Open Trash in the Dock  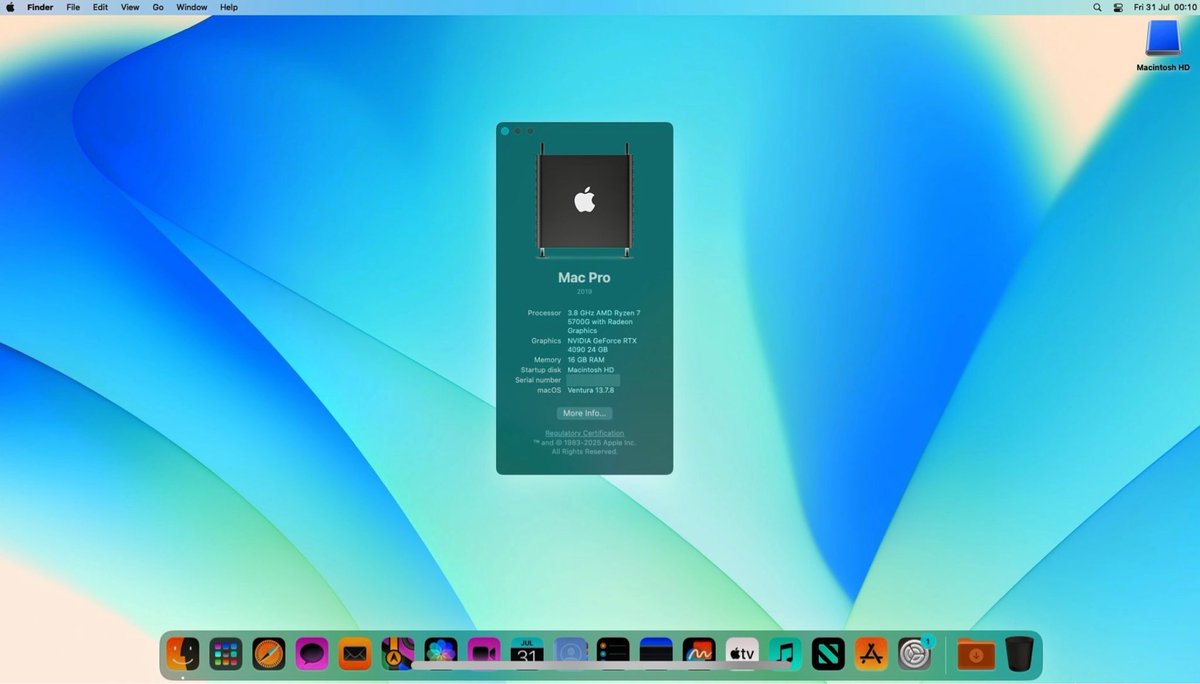click(1019, 654)
